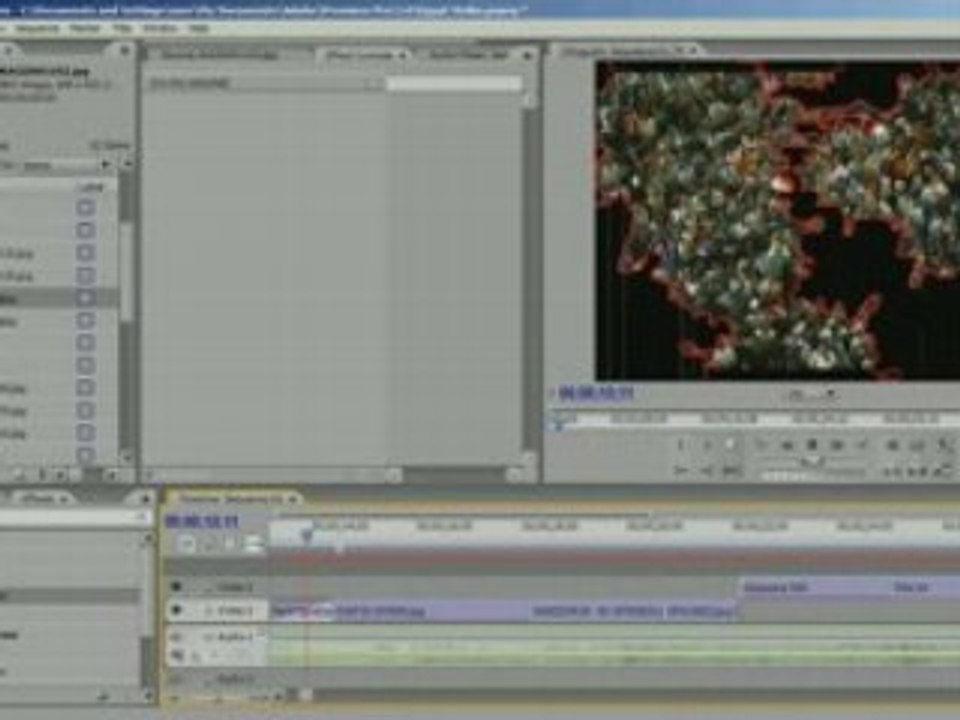
Task: Open the Window menu
Action: [160, 29]
